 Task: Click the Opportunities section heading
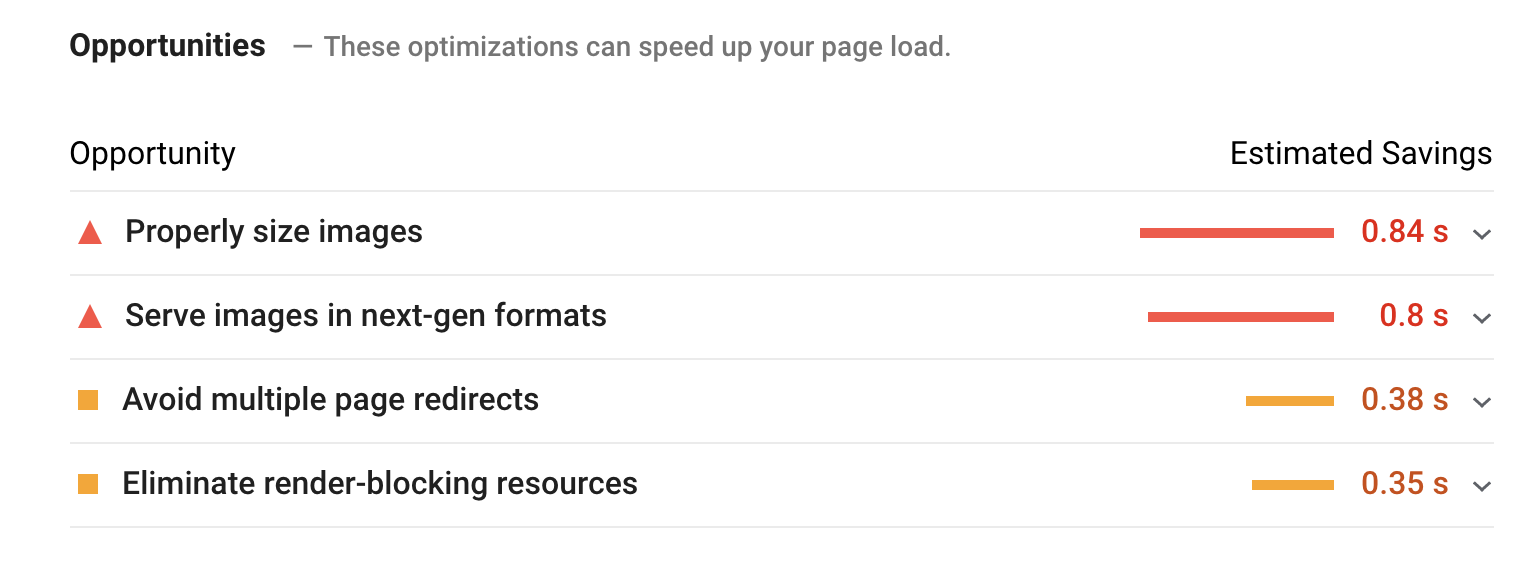(x=168, y=46)
